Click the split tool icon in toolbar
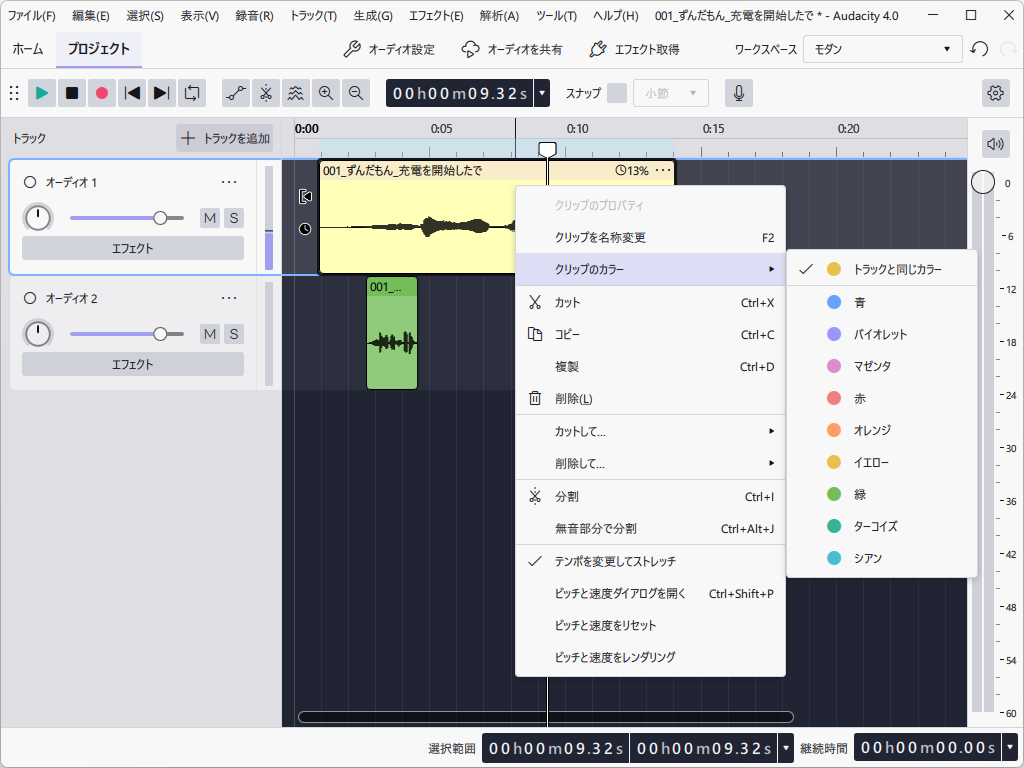This screenshot has height=768, width=1024. (266, 93)
